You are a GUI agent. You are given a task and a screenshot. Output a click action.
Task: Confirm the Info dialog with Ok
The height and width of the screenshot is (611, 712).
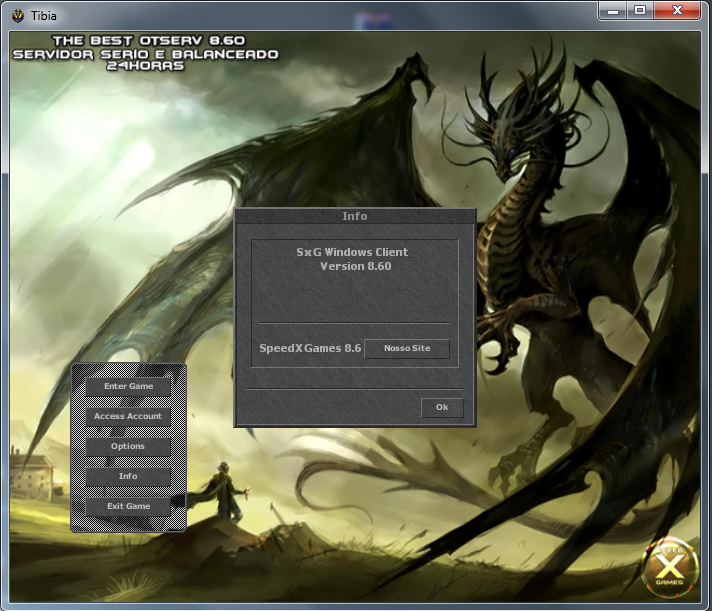click(x=442, y=407)
